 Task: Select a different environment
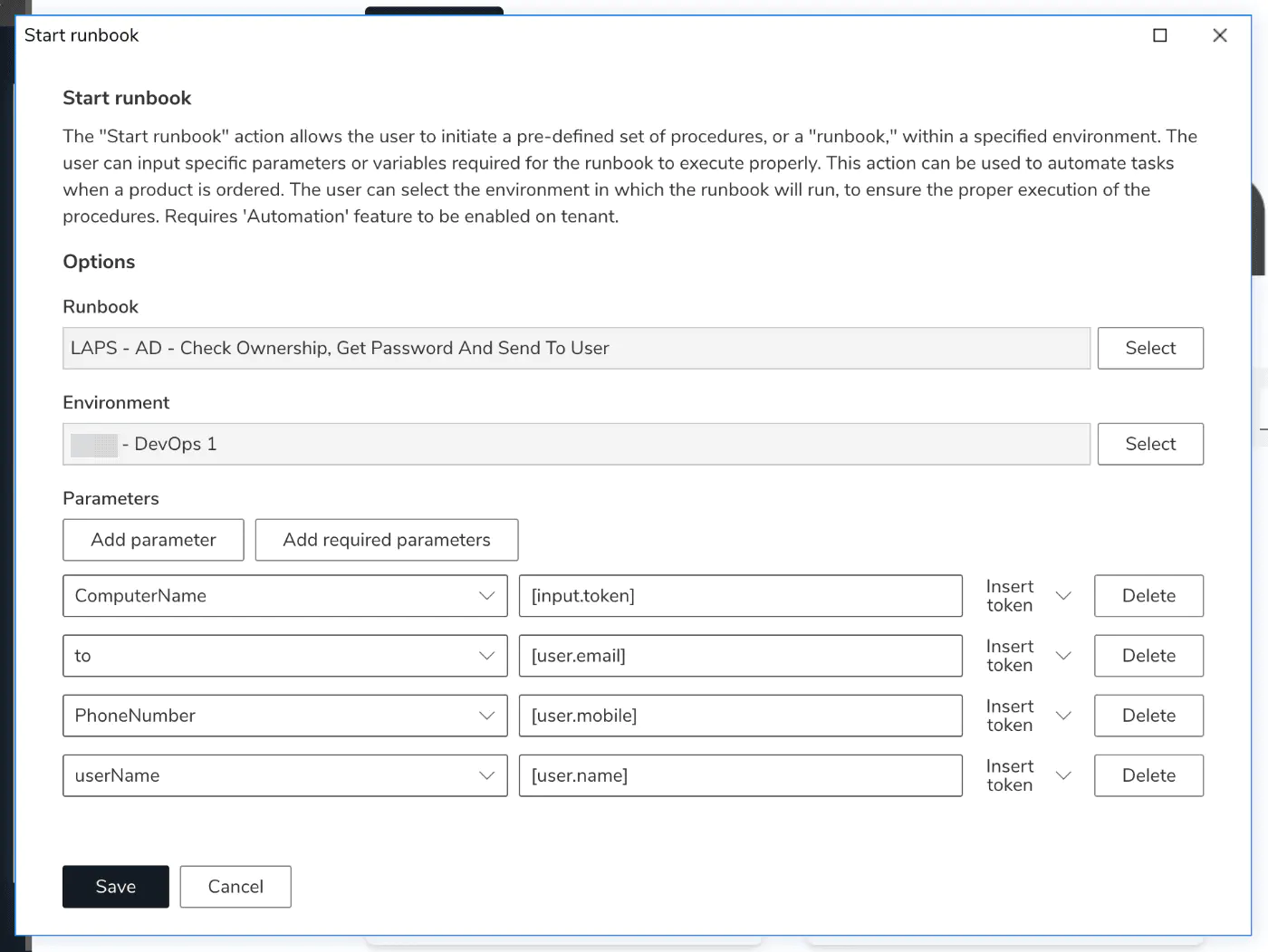1150,444
